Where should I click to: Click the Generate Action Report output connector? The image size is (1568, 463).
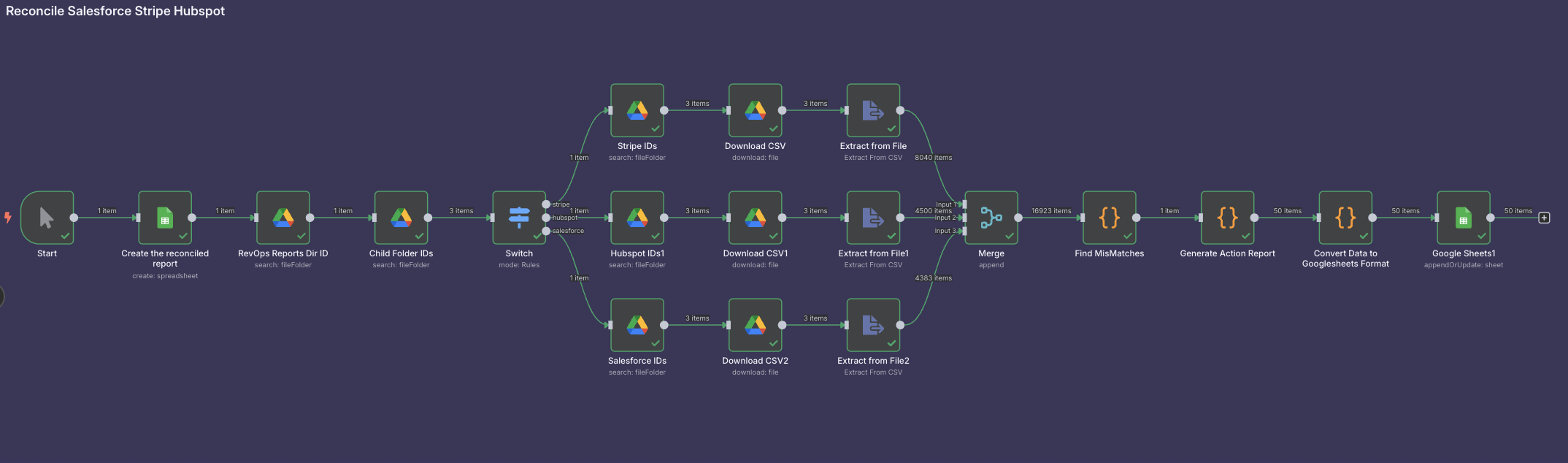(1255, 218)
